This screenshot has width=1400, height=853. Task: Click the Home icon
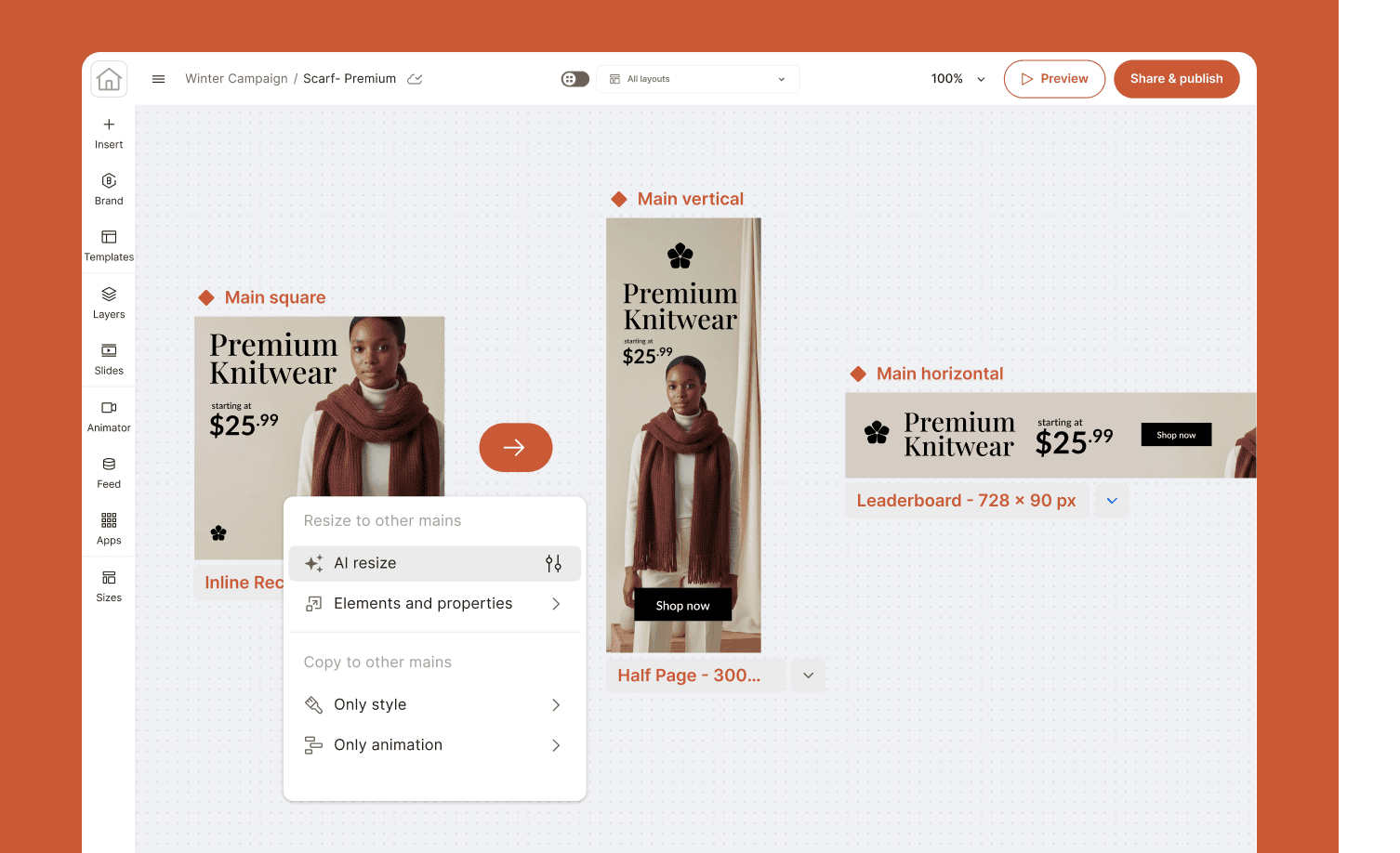109,79
